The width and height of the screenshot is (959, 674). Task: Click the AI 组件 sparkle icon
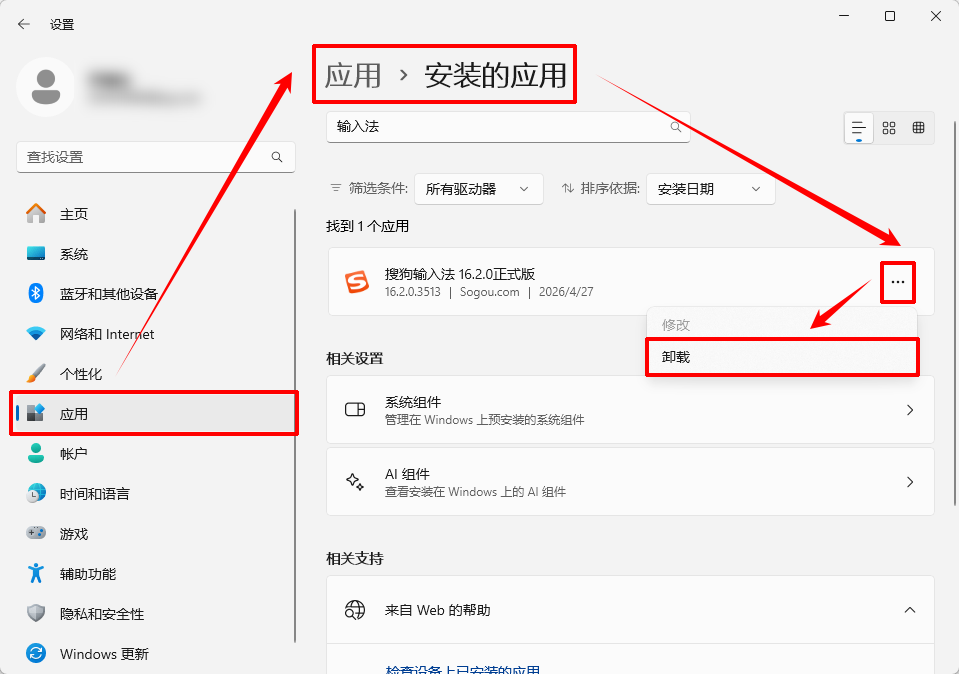click(355, 482)
